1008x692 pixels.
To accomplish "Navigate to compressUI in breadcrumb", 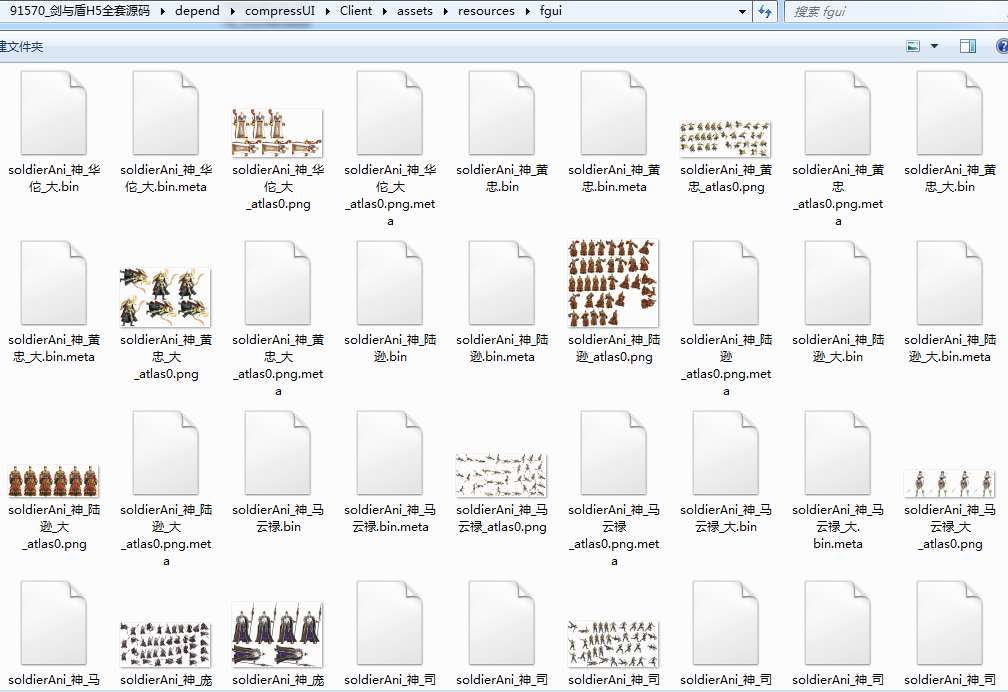I will coord(279,12).
